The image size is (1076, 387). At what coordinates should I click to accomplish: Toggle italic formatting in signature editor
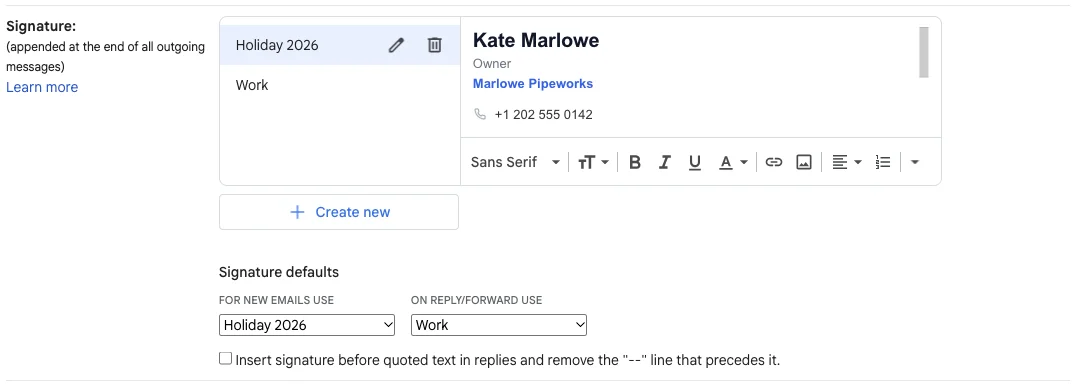tap(664, 163)
